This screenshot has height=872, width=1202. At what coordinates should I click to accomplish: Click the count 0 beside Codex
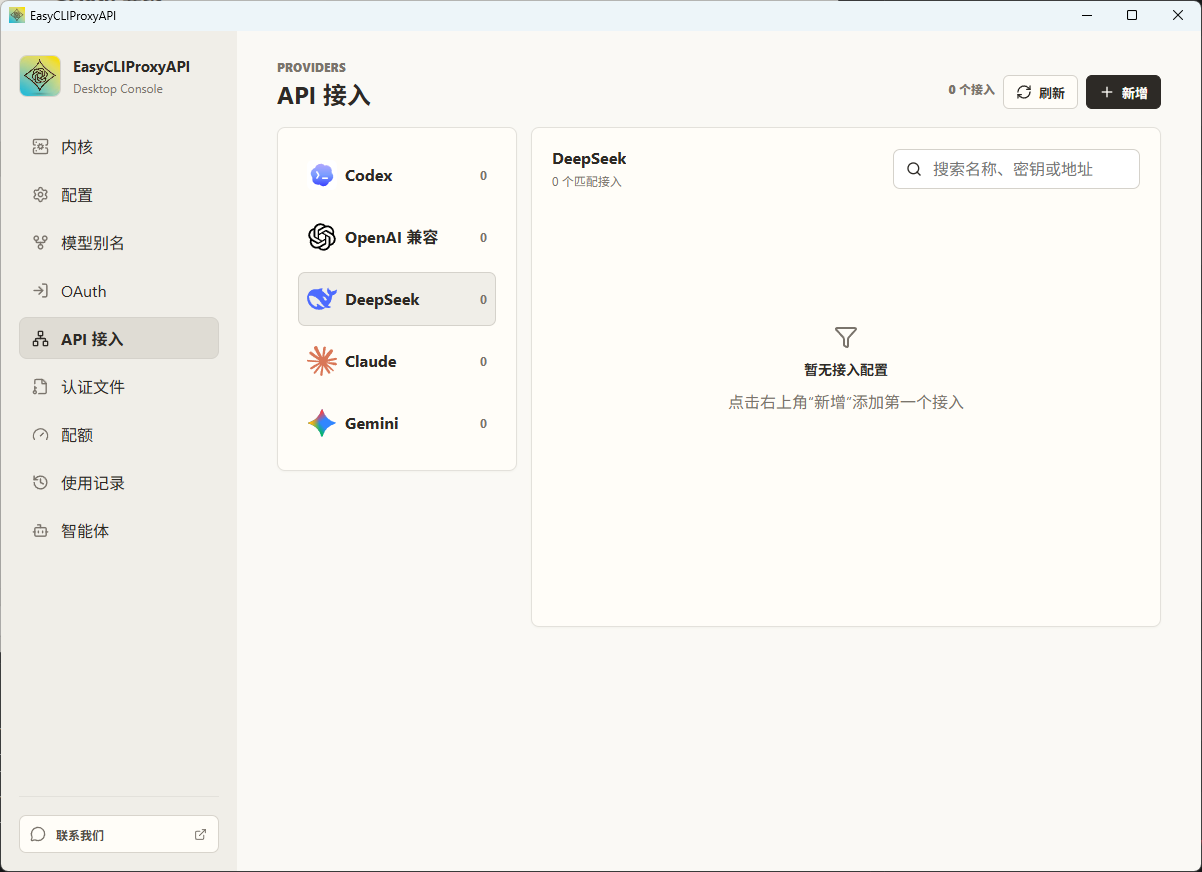tap(483, 176)
